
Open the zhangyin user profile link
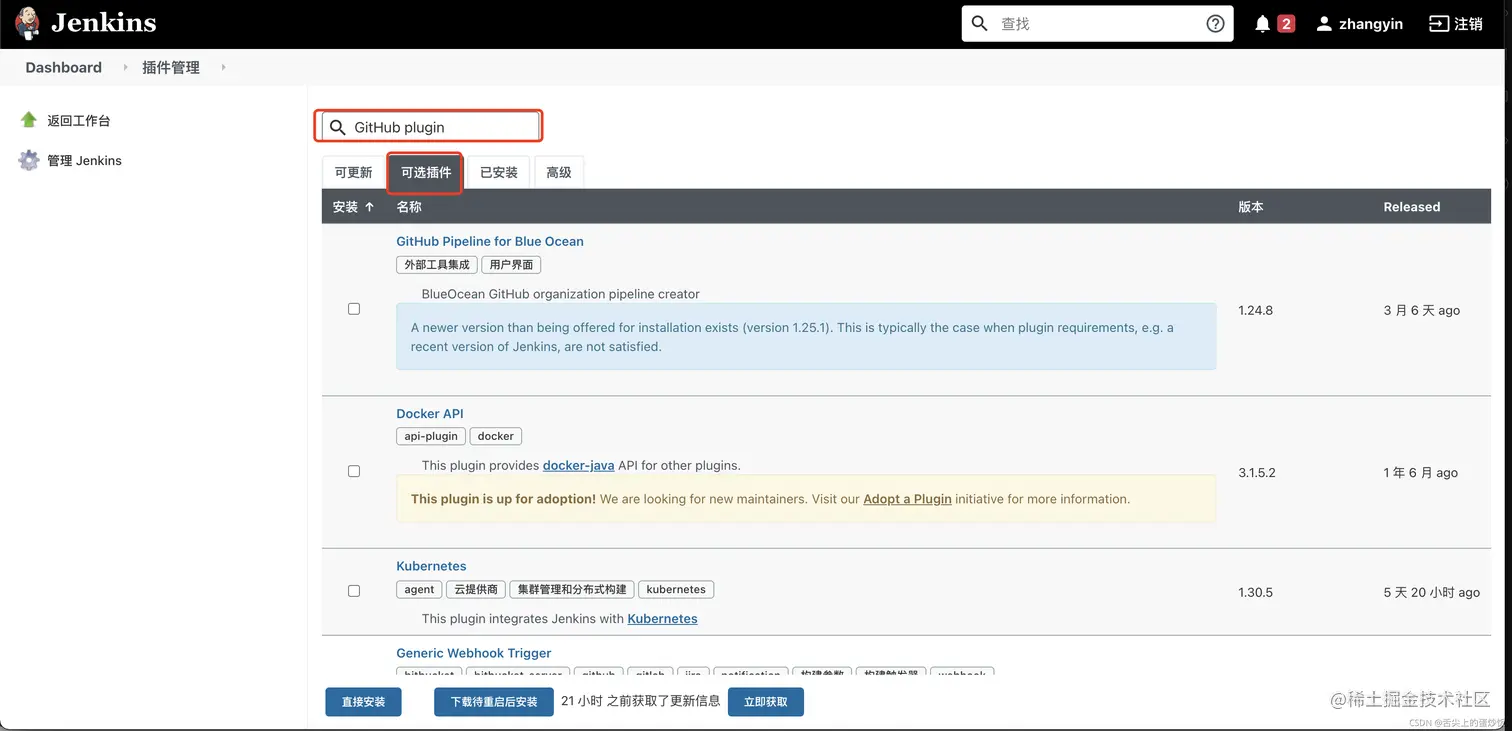coord(1371,24)
